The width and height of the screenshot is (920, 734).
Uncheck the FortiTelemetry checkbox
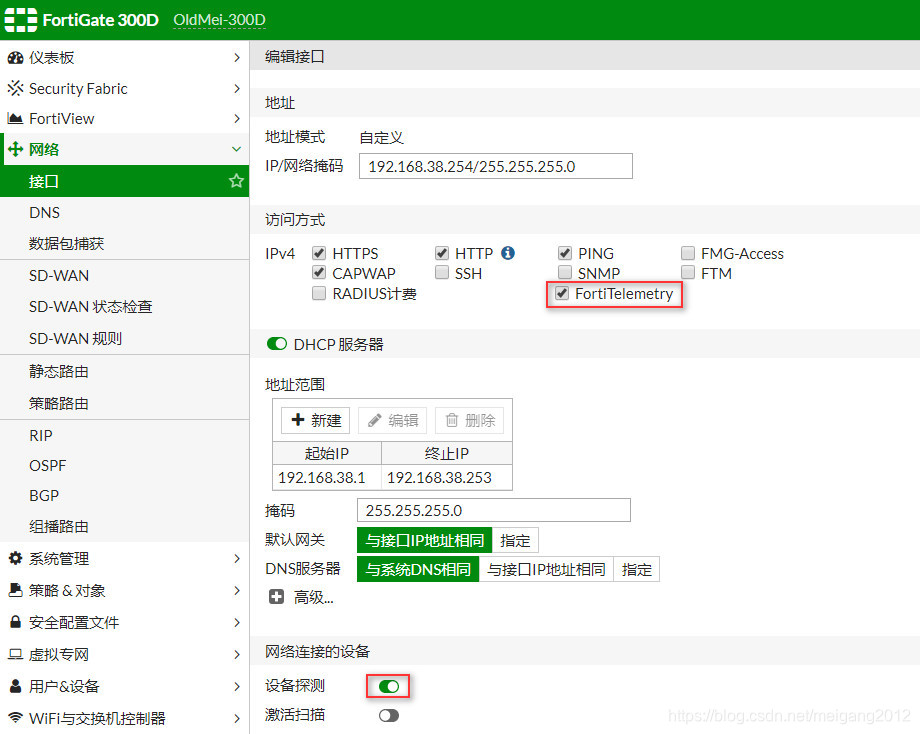coord(562,293)
